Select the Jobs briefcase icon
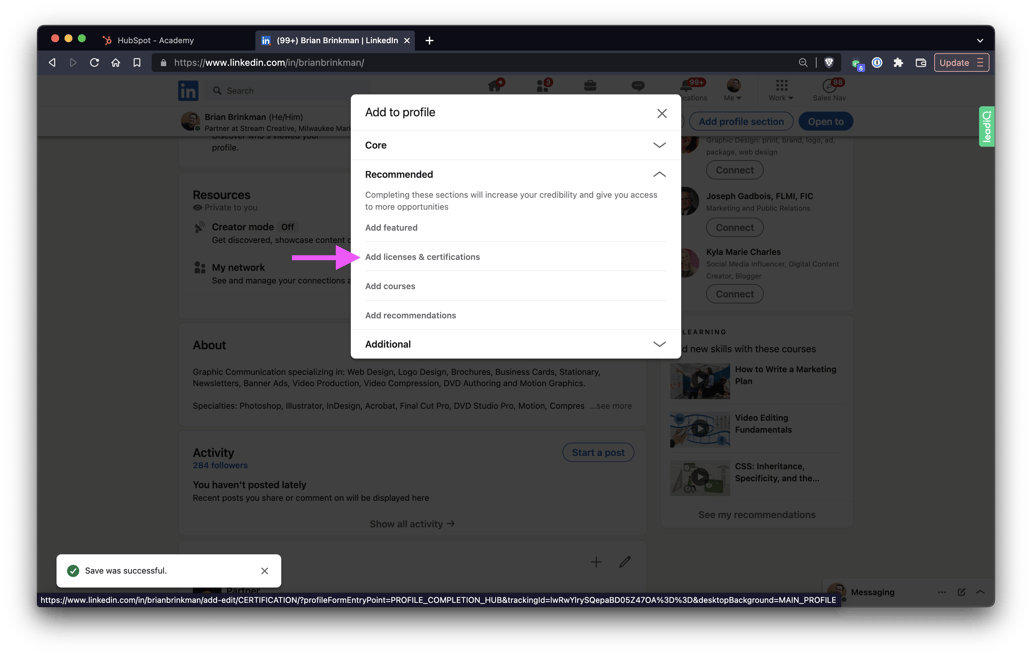The image size is (1032, 656). (590, 87)
